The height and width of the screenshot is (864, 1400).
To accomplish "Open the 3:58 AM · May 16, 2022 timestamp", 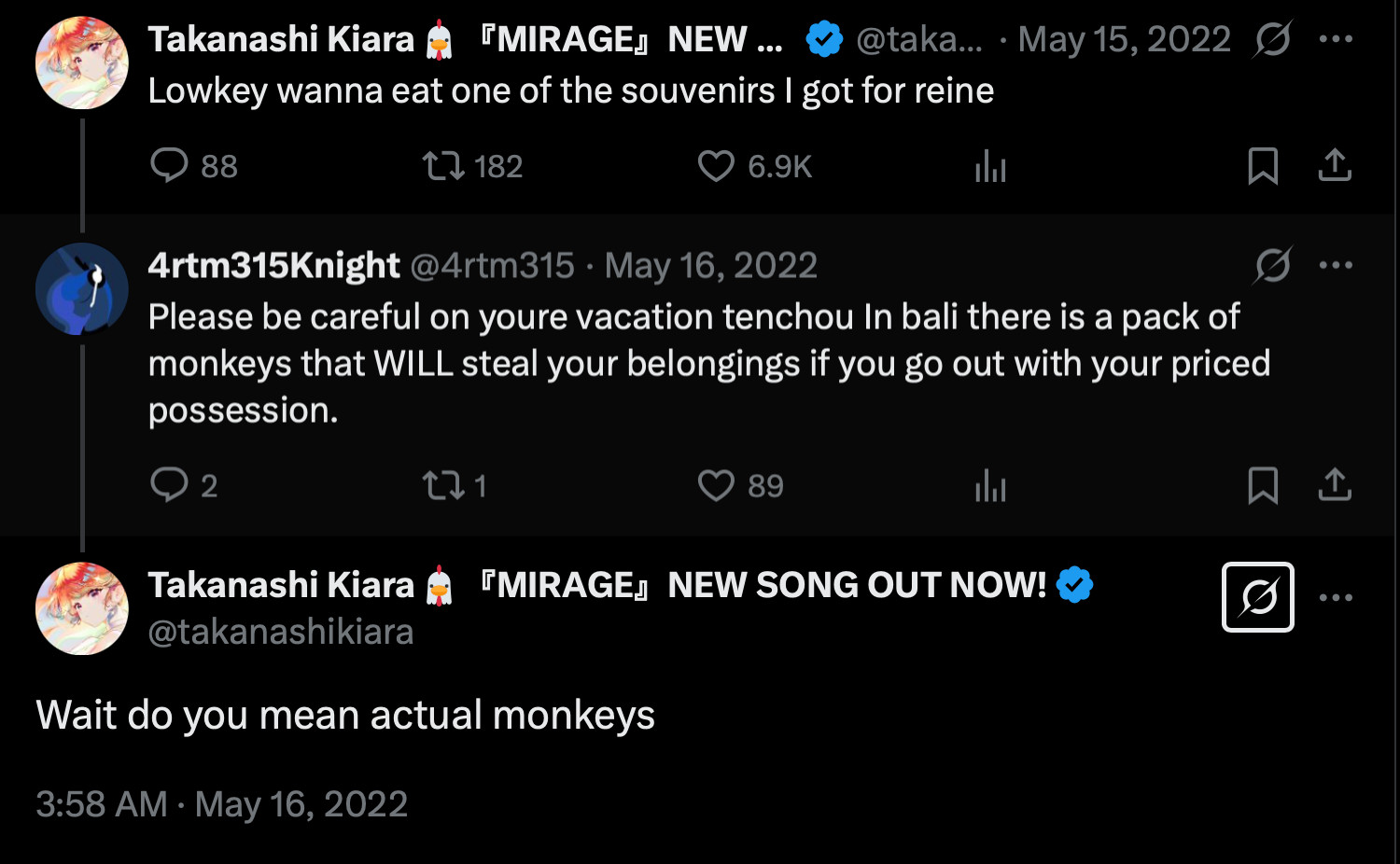I will point(221,804).
